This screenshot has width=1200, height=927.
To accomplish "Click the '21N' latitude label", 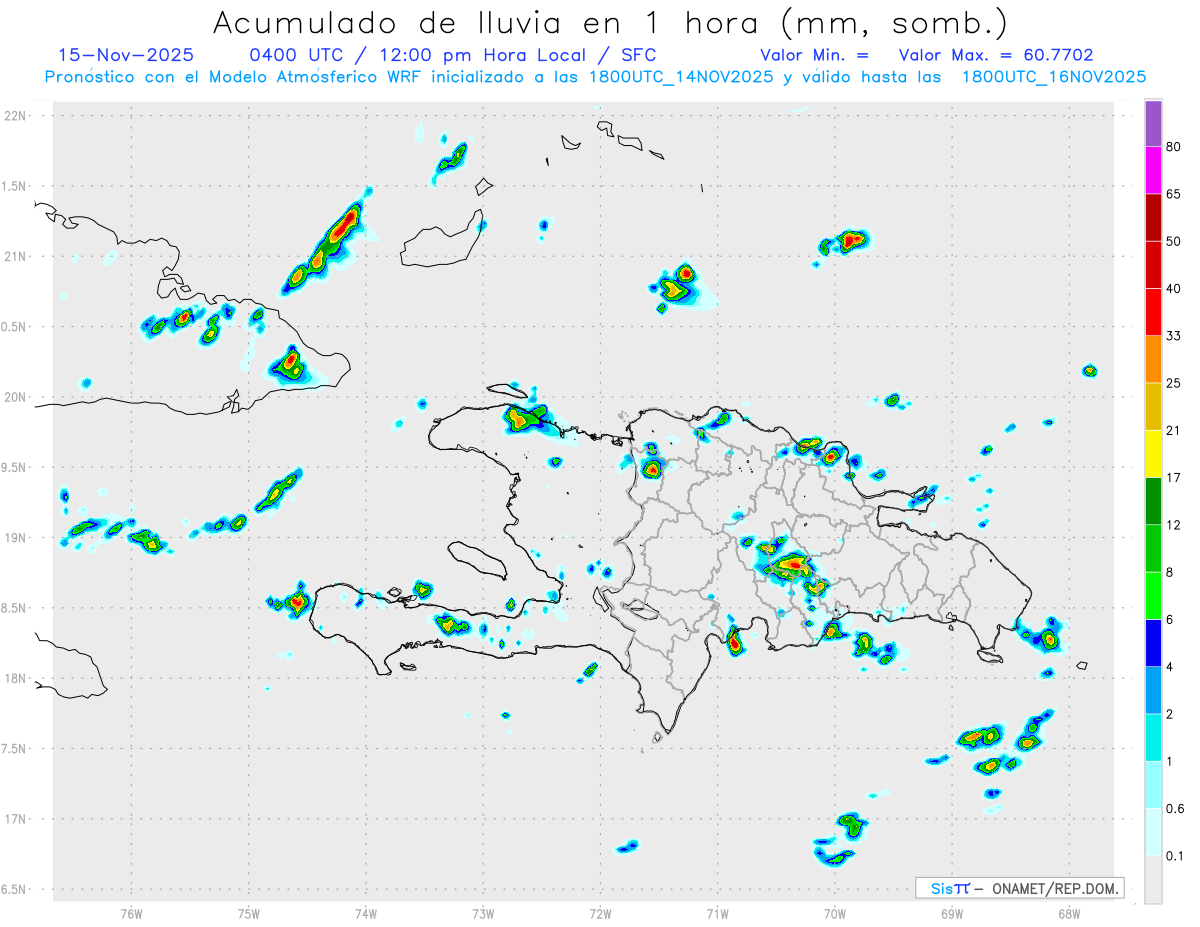I will 16,256.
